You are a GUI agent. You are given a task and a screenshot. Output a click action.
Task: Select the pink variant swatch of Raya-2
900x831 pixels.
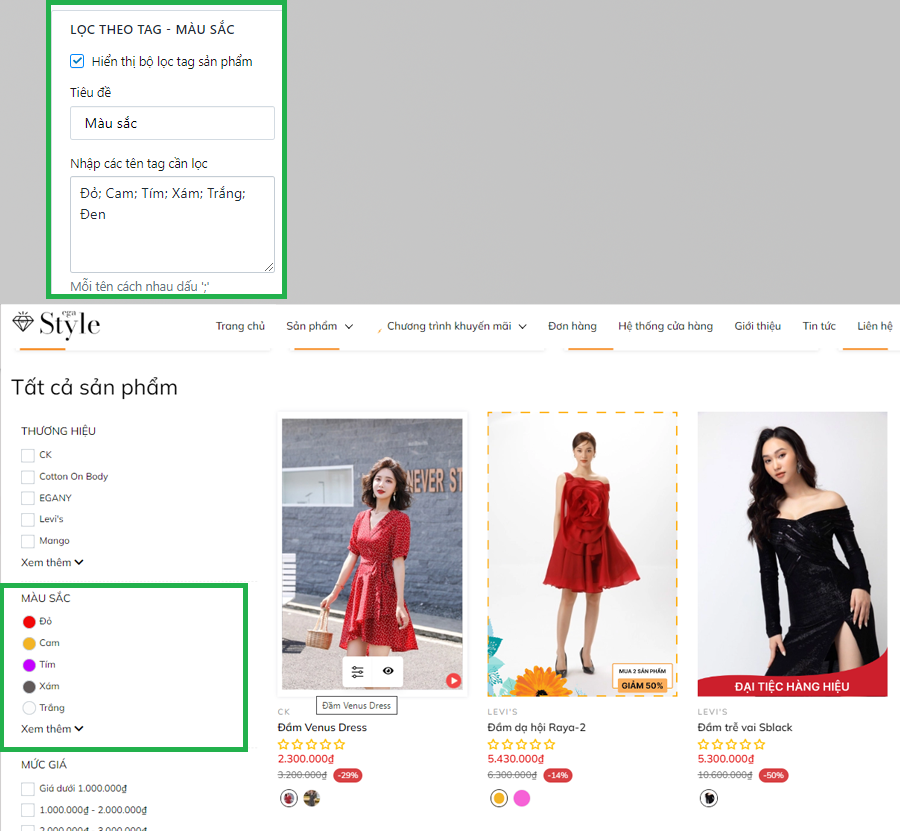(521, 798)
